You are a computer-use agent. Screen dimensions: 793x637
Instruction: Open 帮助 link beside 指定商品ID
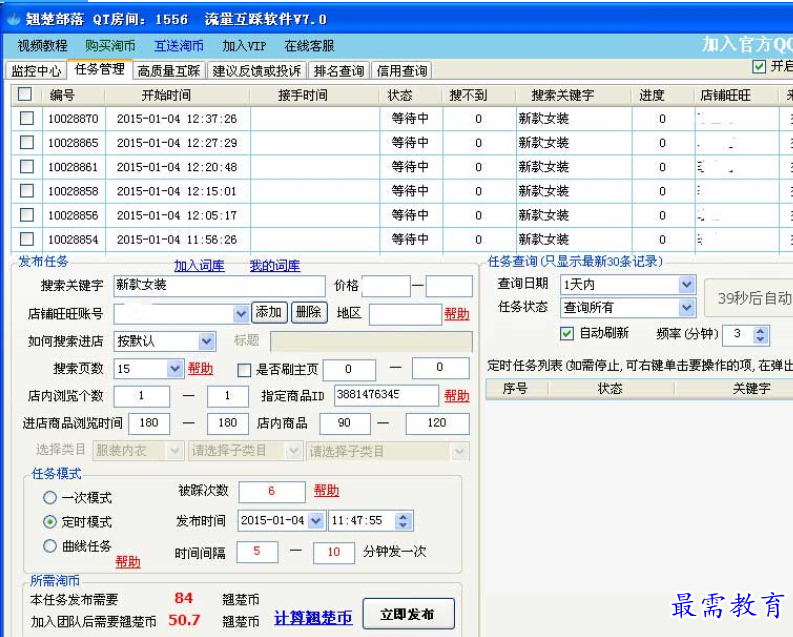(457, 396)
